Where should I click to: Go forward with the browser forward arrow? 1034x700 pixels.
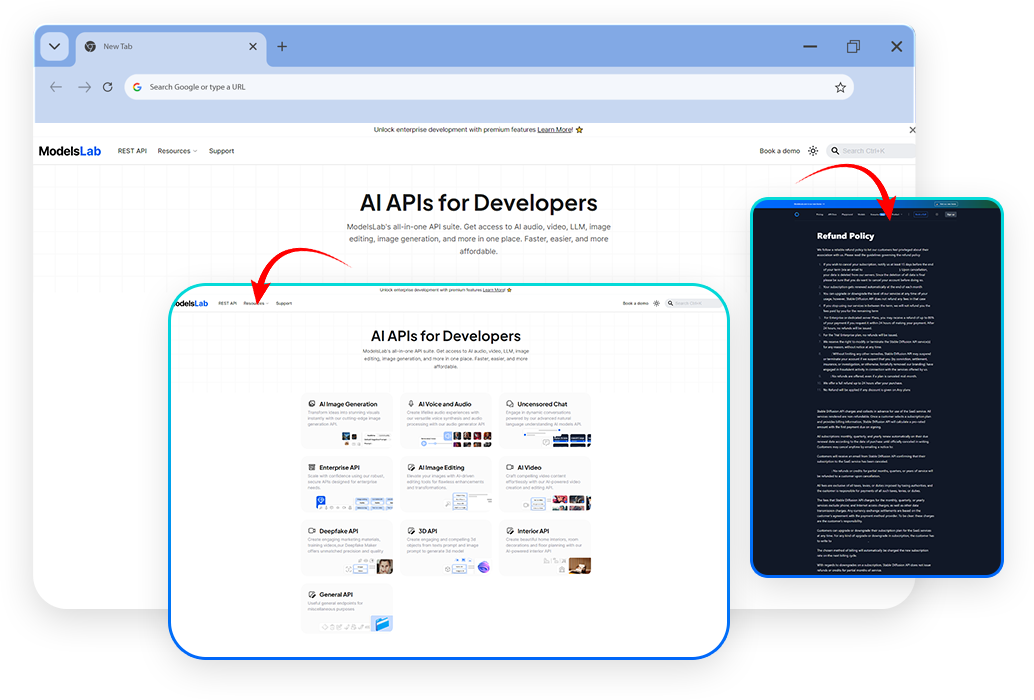click(84, 87)
